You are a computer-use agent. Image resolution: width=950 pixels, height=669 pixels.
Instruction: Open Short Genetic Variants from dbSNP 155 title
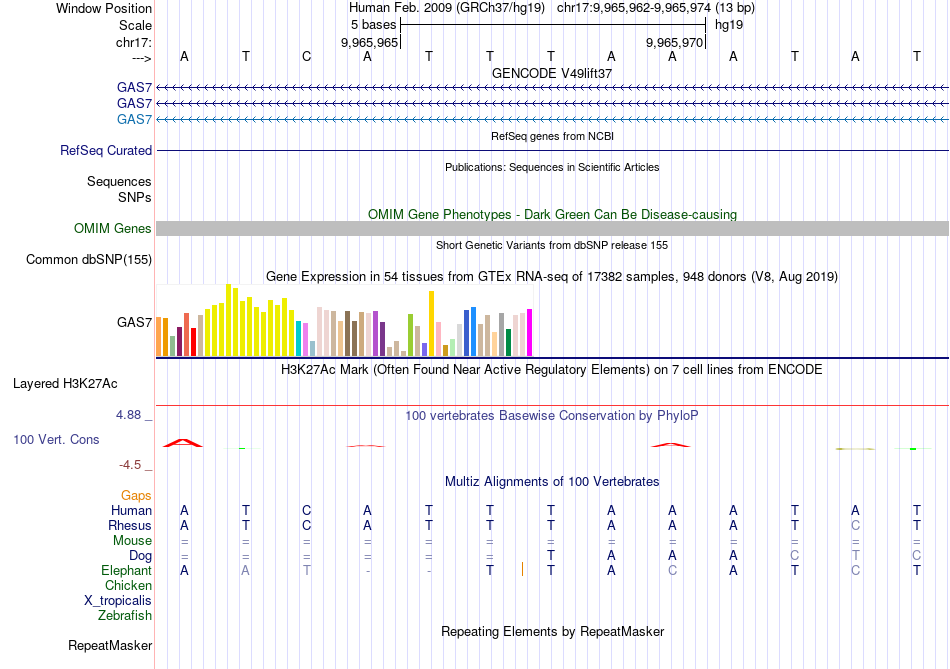pos(552,245)
